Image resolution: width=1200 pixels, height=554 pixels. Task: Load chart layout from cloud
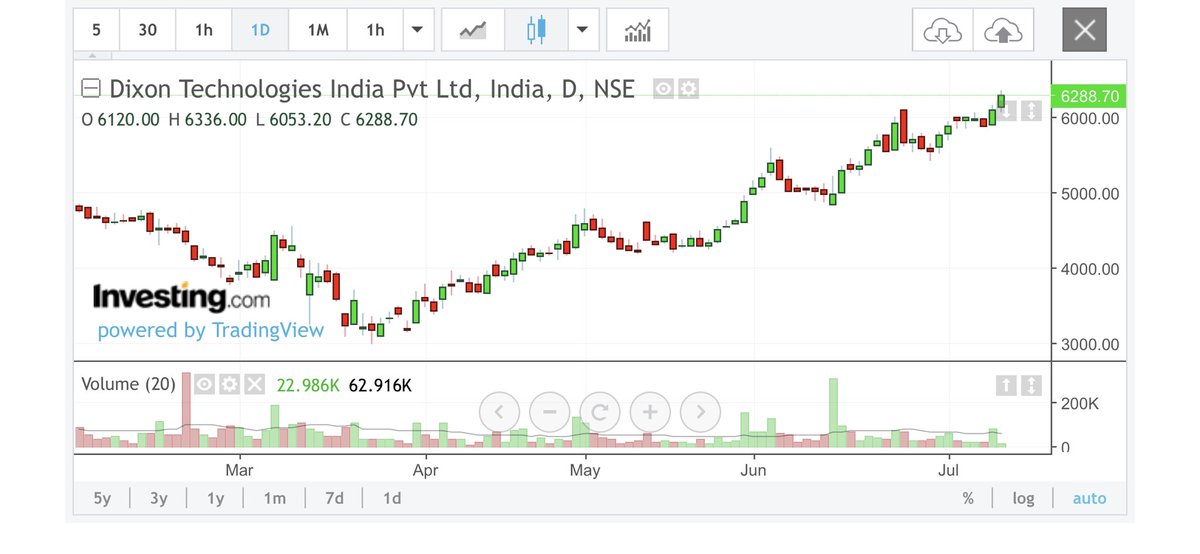[x=942, y=31]
